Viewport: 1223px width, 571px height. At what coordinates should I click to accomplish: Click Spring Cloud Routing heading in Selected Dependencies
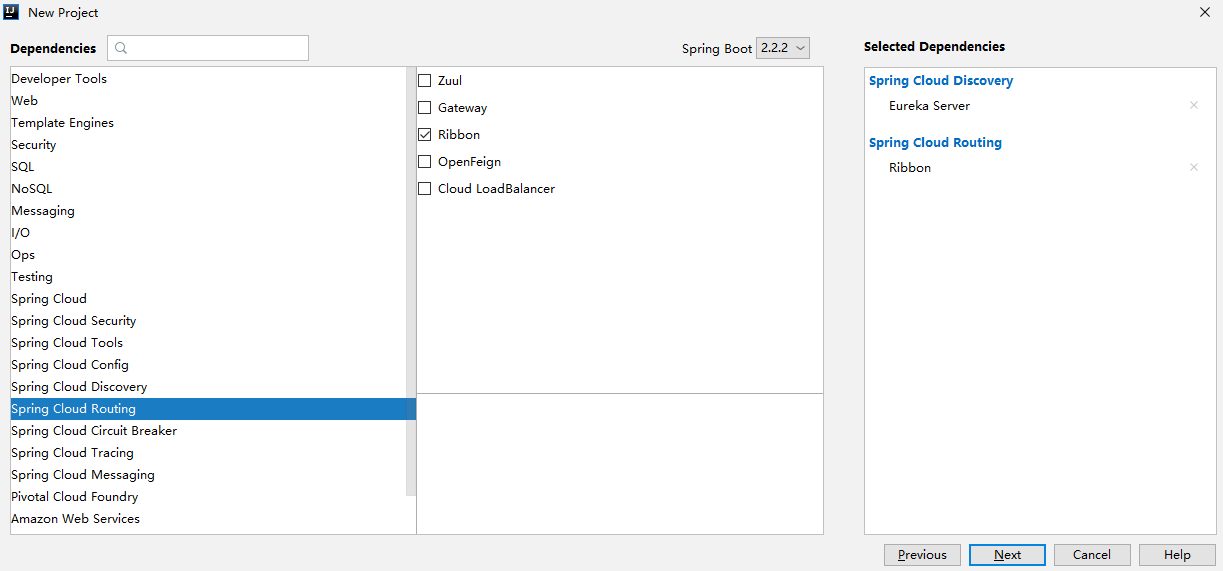(x=935, y=143)
